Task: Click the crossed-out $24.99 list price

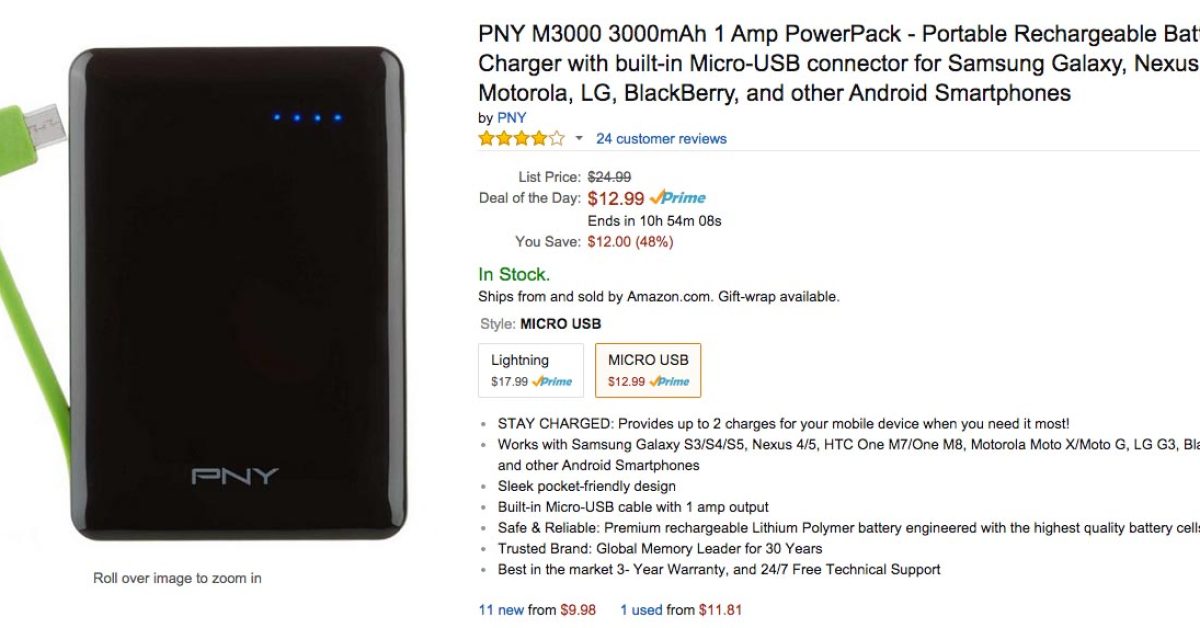Action: tap(609, 177)
